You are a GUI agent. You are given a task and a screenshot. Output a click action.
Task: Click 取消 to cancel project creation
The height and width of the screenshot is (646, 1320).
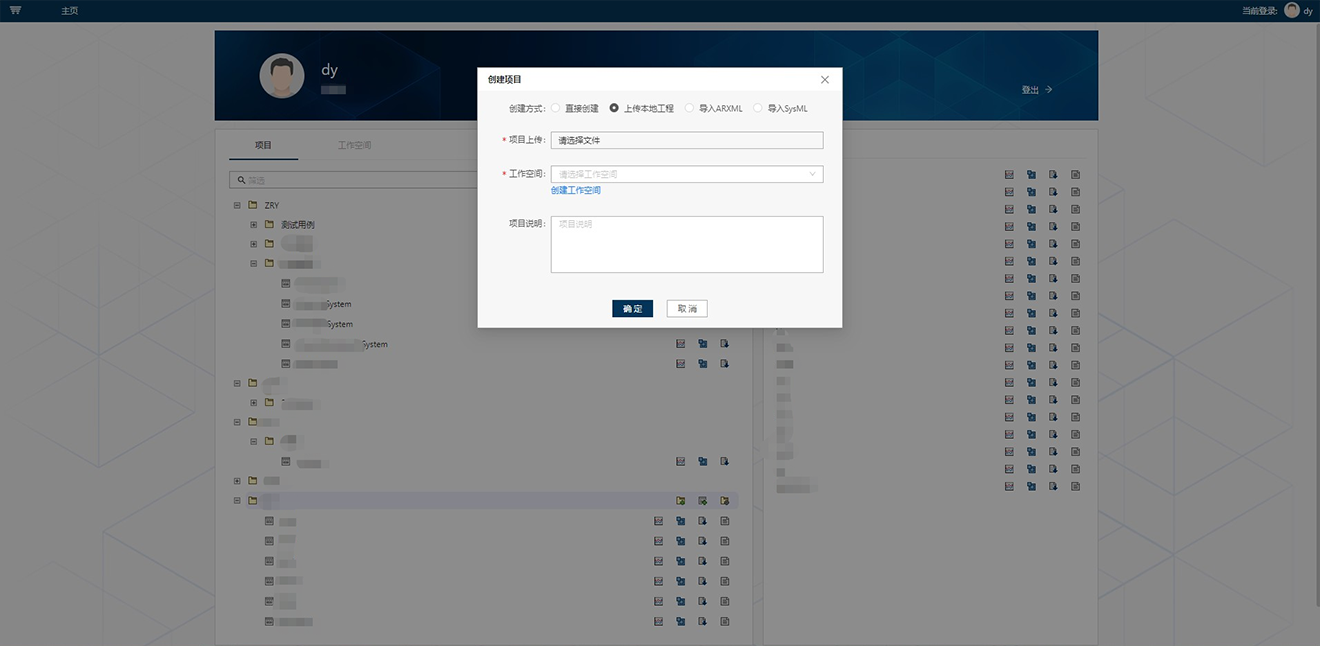tap(687, 309)
